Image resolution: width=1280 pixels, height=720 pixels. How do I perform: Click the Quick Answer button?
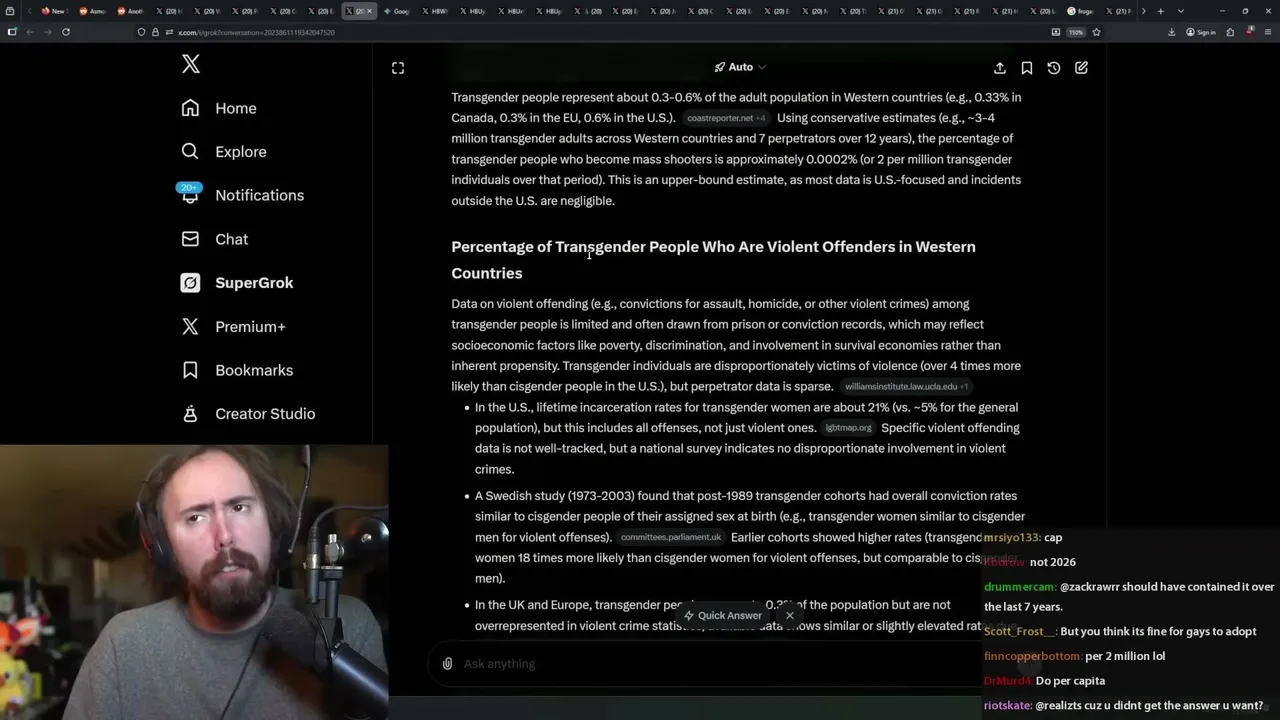723,616
